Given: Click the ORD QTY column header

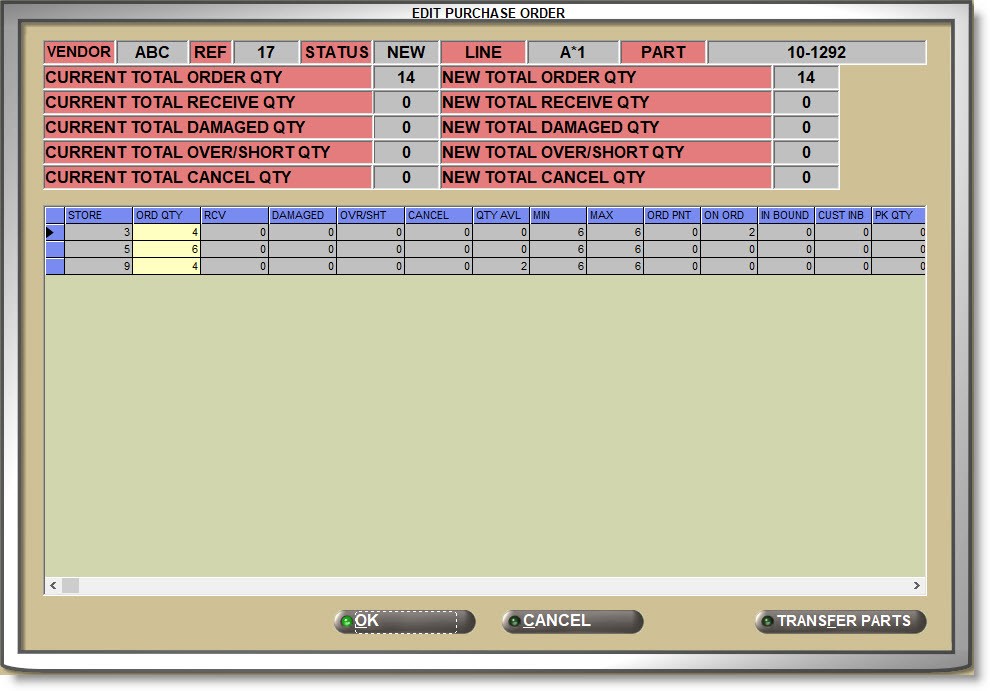Looking at the screenshot, I should (x=166, y=215).
